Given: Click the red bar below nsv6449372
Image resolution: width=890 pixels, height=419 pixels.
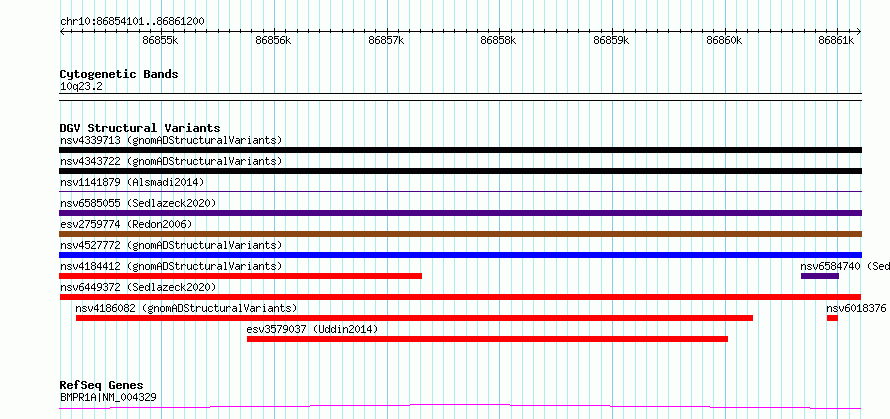Looking at the screenshot, I should point(460,297).
